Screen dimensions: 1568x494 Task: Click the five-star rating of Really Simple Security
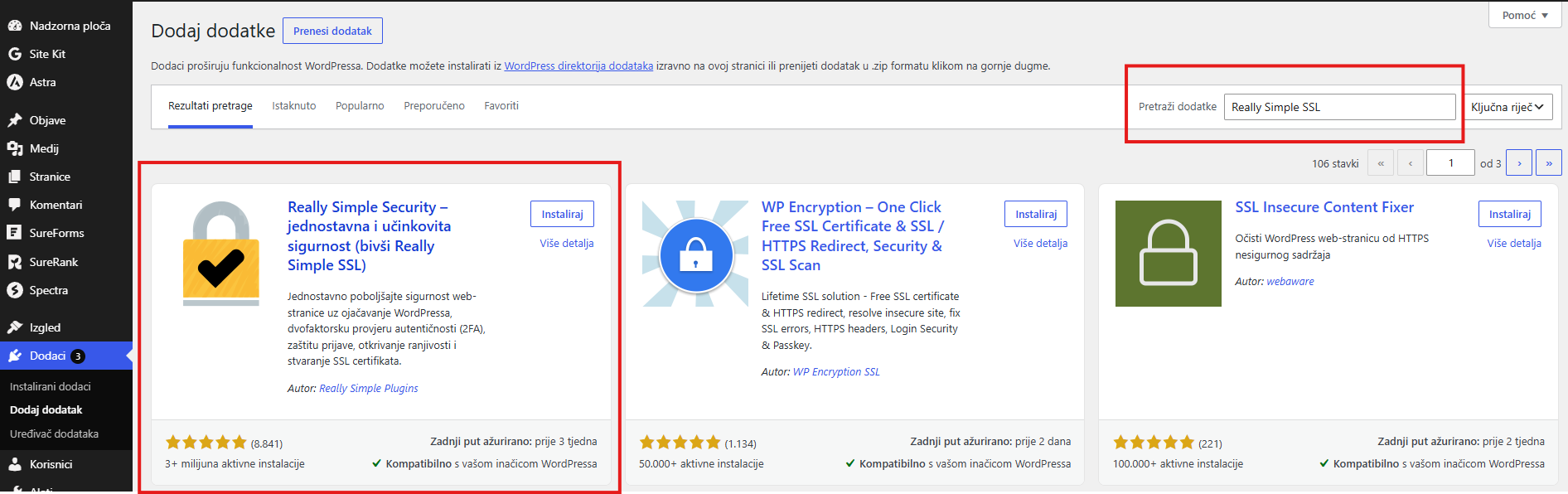click(x=206, y=443)
